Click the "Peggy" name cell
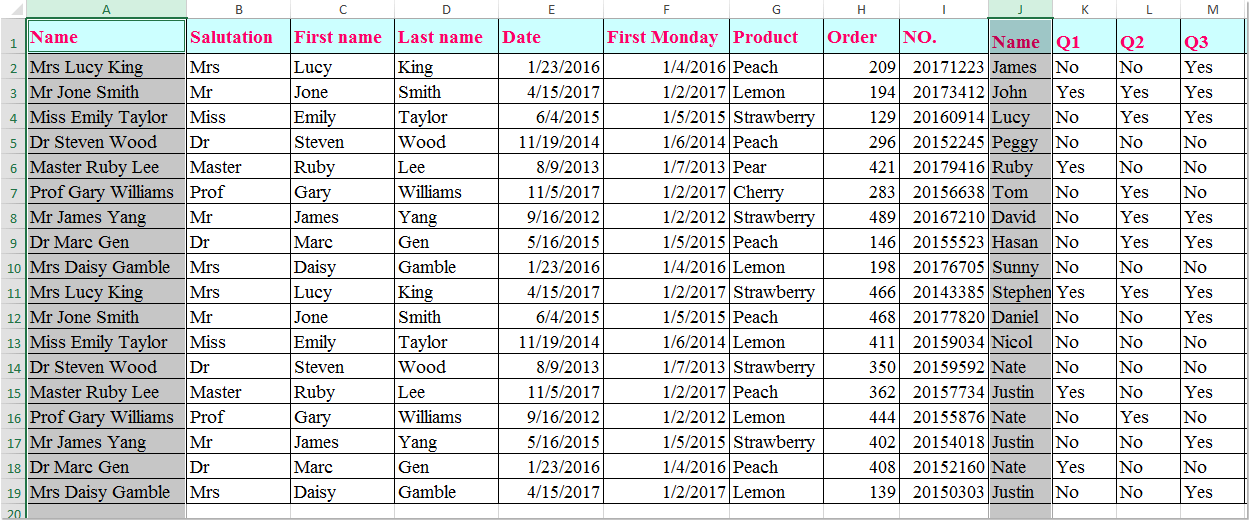This screenshot has height=520, width=1249. pyautogui.click(x=1019, y=142)
